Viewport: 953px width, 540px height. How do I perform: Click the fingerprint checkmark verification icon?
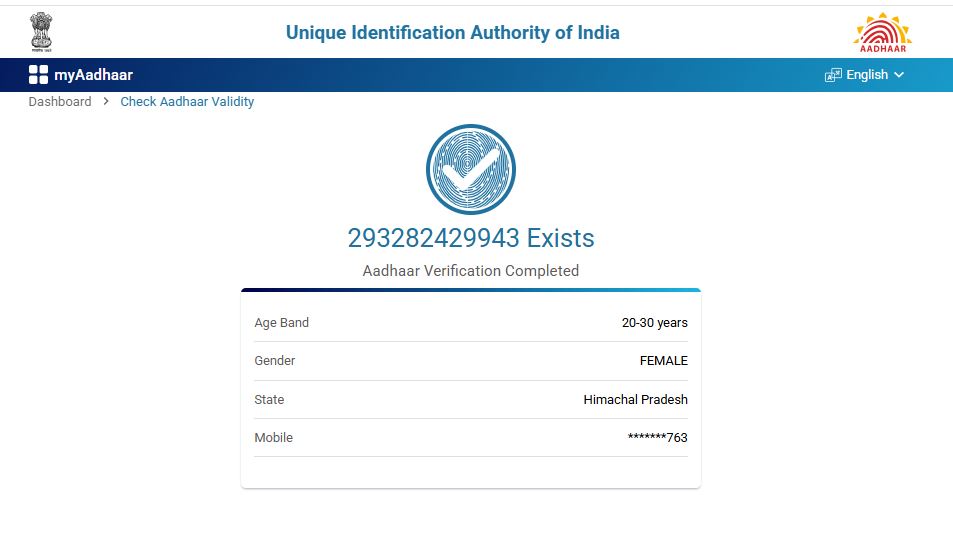coord(470,170)
